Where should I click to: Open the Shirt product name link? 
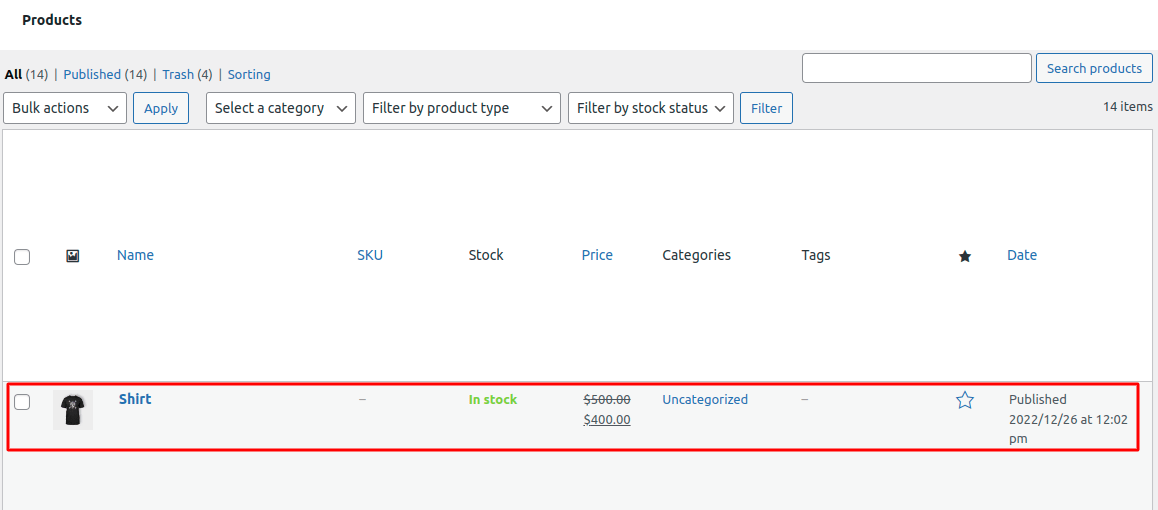pyautogui.click(x=135, y=399)
